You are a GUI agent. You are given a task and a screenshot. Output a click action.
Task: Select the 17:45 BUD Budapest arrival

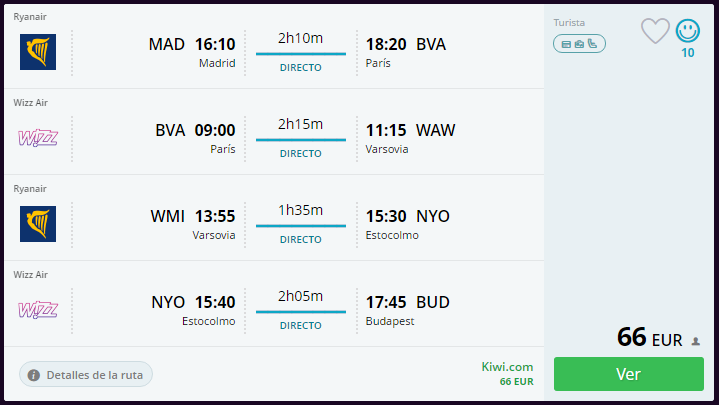point(407,310)
